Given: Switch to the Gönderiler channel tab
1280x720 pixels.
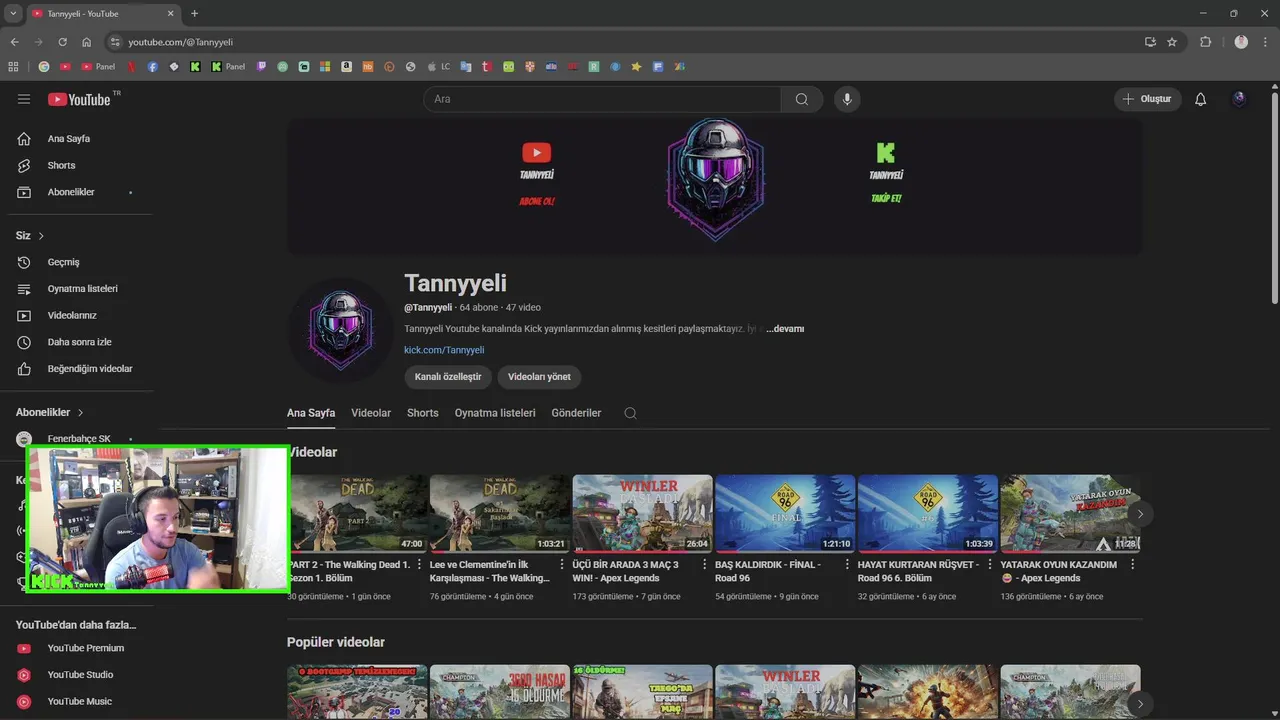Looking at the screenshot, I should pyautogui.click(x=576, y=413).
